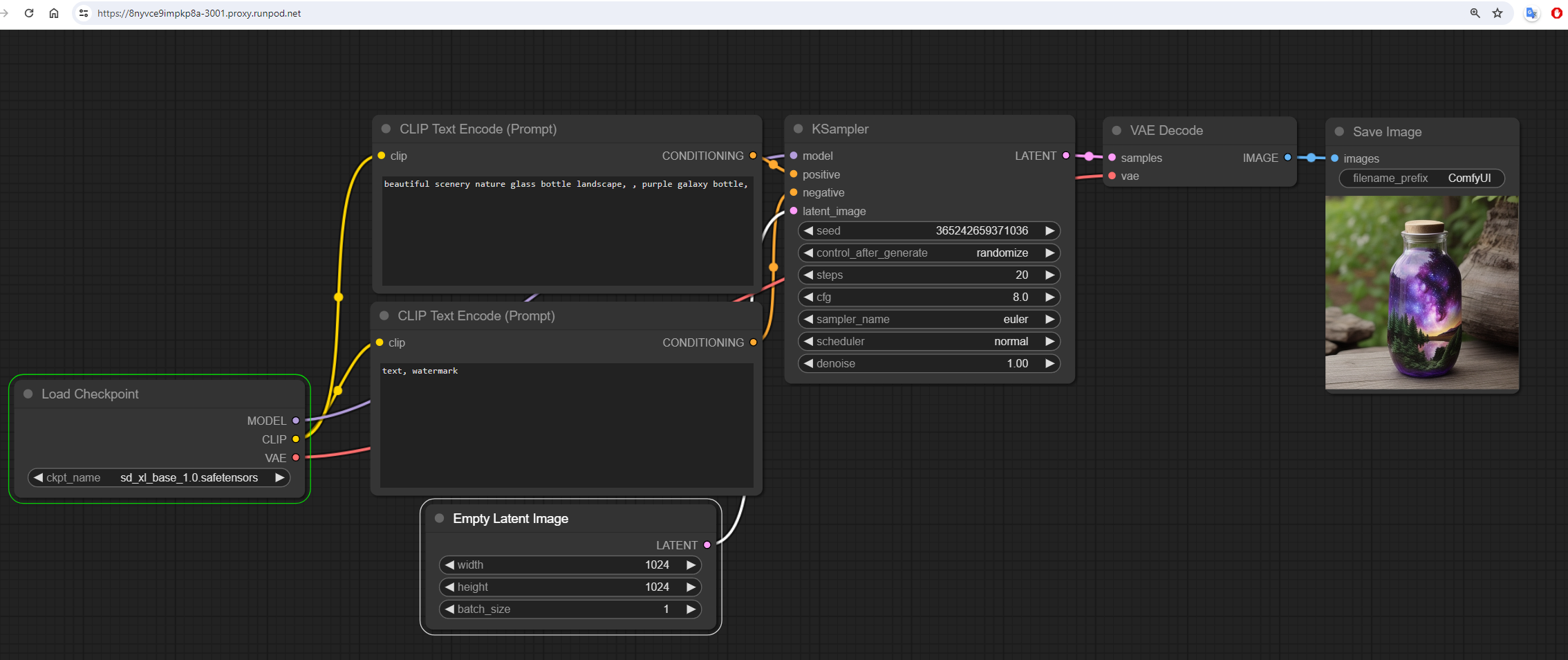Click the Google Translate icon
The width and height of the screenshot is (1568, 660).
point(1531,13)
